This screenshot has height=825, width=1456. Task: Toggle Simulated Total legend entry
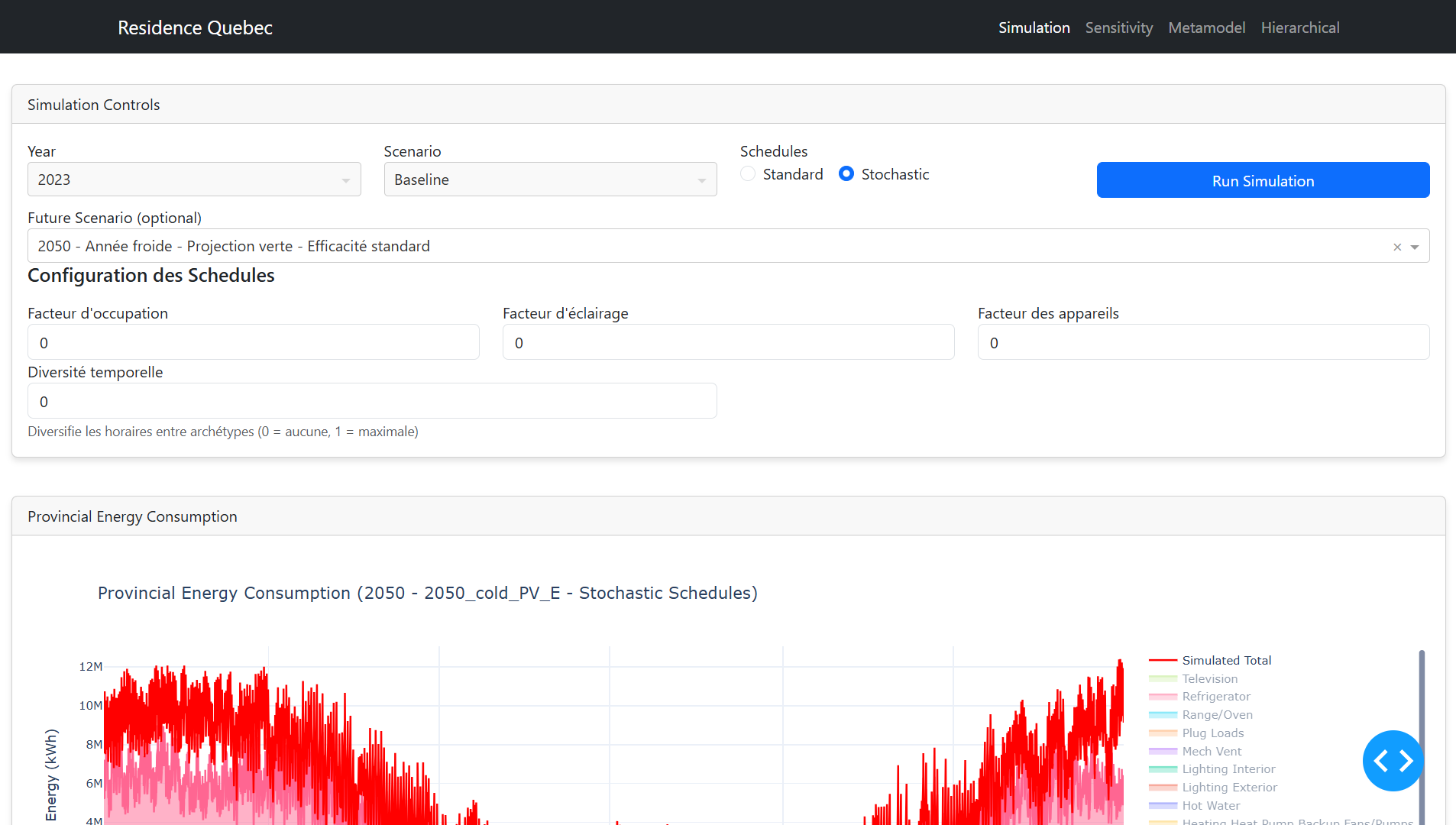pyautogui.click(x=1210, y=660)
